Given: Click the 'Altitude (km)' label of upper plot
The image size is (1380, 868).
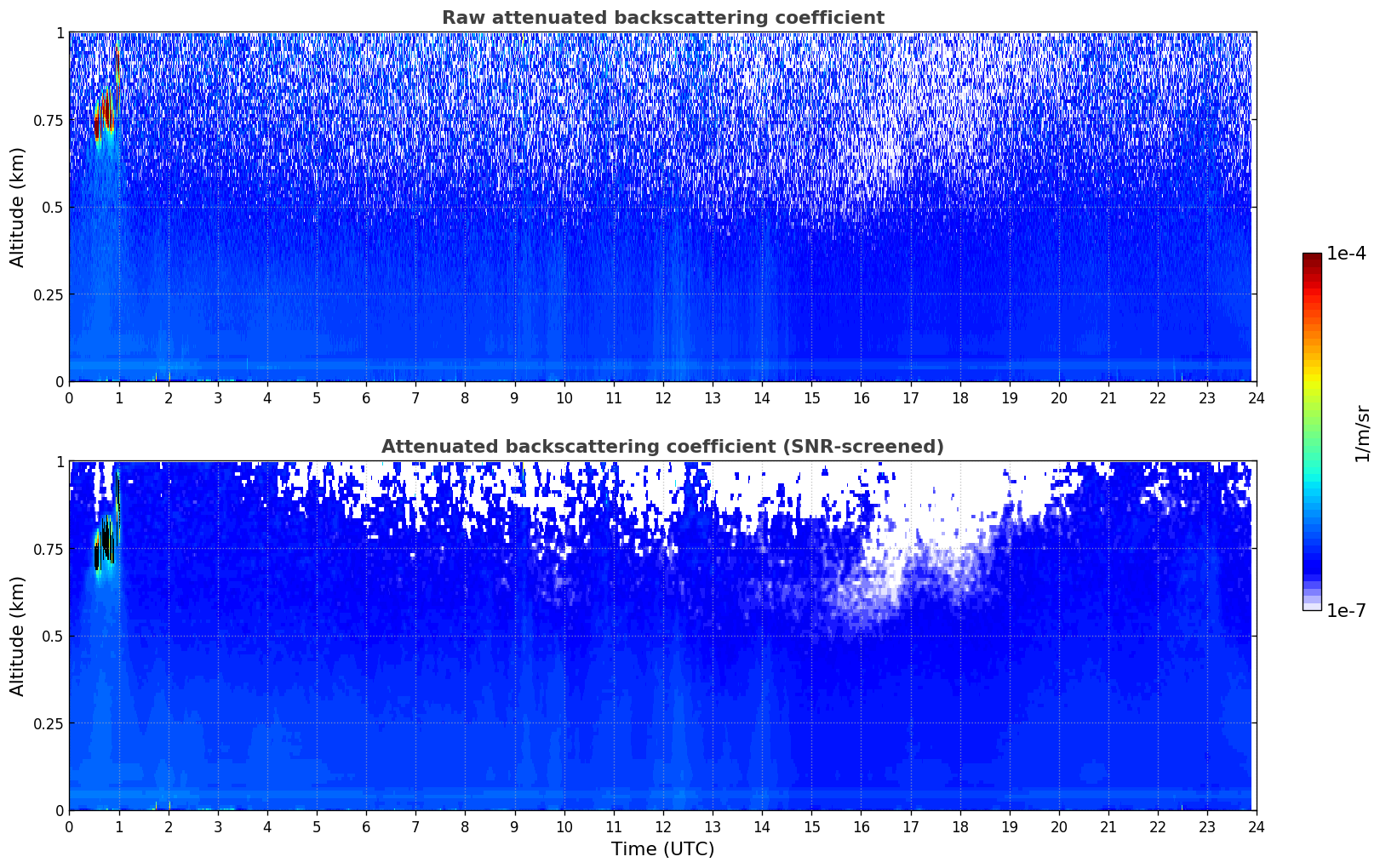Looking at the screenshot, I should [x=18, y=207].
